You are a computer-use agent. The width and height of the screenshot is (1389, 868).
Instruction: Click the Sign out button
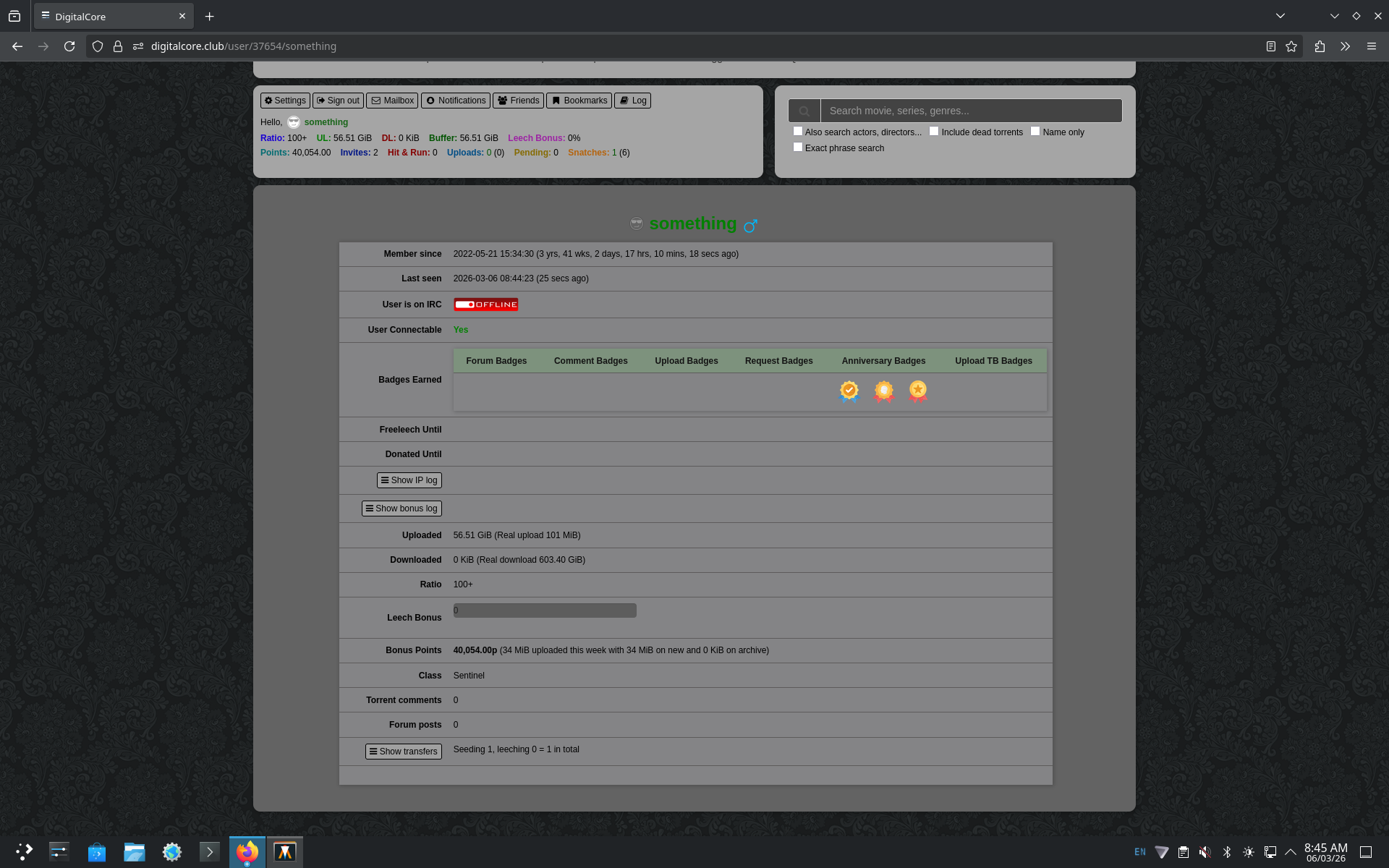(338, 101)
